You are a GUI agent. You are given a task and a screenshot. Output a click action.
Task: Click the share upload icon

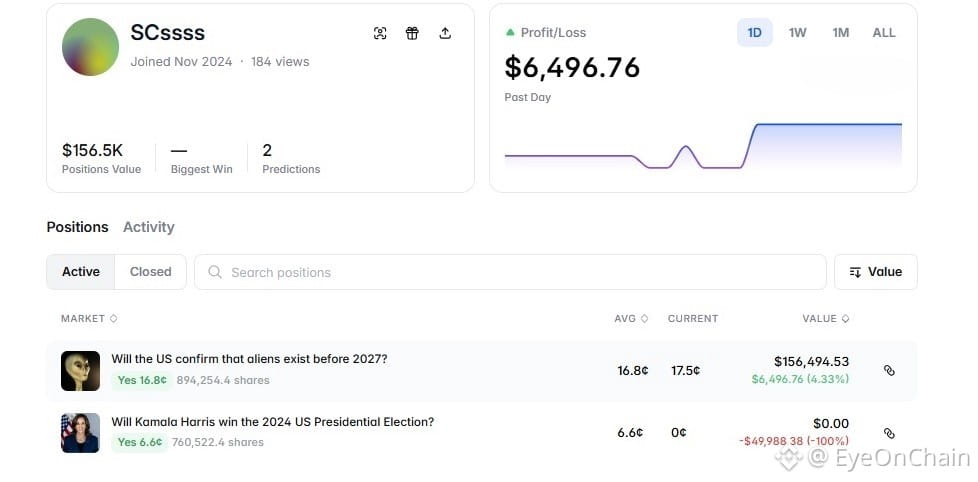tap(445, 33)
